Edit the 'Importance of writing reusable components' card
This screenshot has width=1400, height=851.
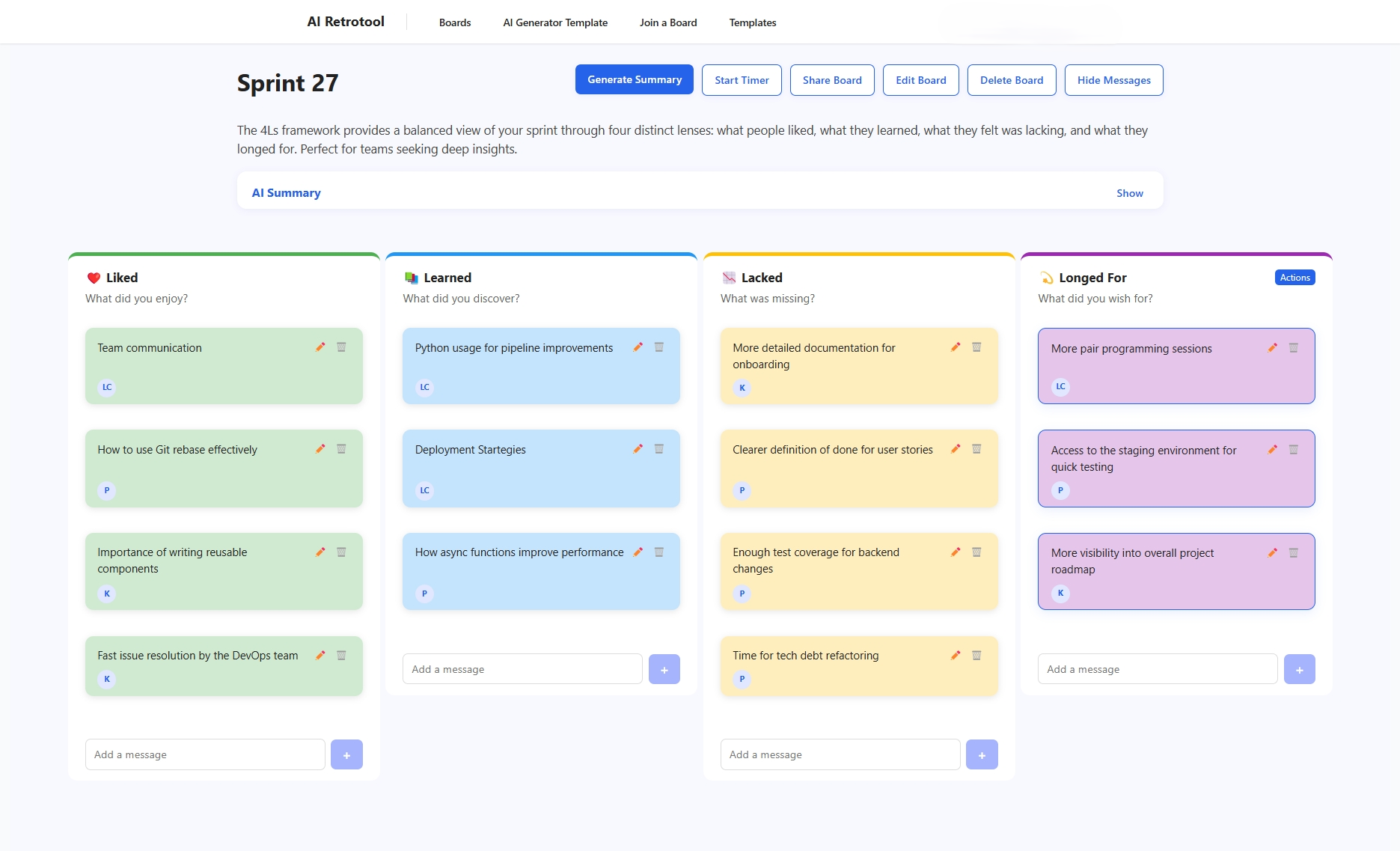point(320,552)
